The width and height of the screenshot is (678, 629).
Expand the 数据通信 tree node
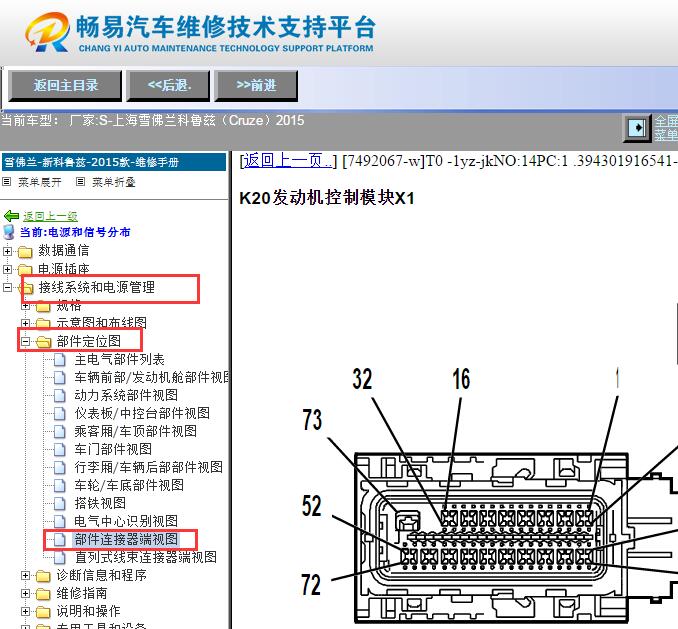point(7,251)
